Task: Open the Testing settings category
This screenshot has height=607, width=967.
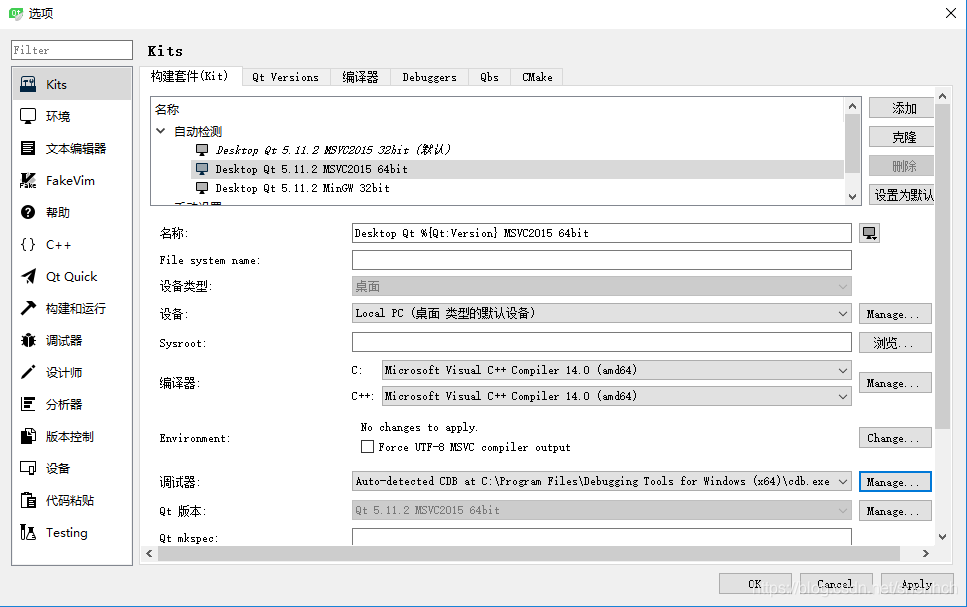Action: click(72, 533)
